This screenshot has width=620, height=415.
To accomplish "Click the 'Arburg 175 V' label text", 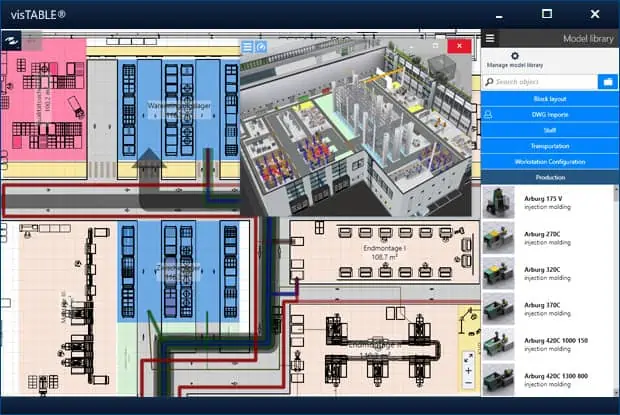I will click(x=543, y=198).
